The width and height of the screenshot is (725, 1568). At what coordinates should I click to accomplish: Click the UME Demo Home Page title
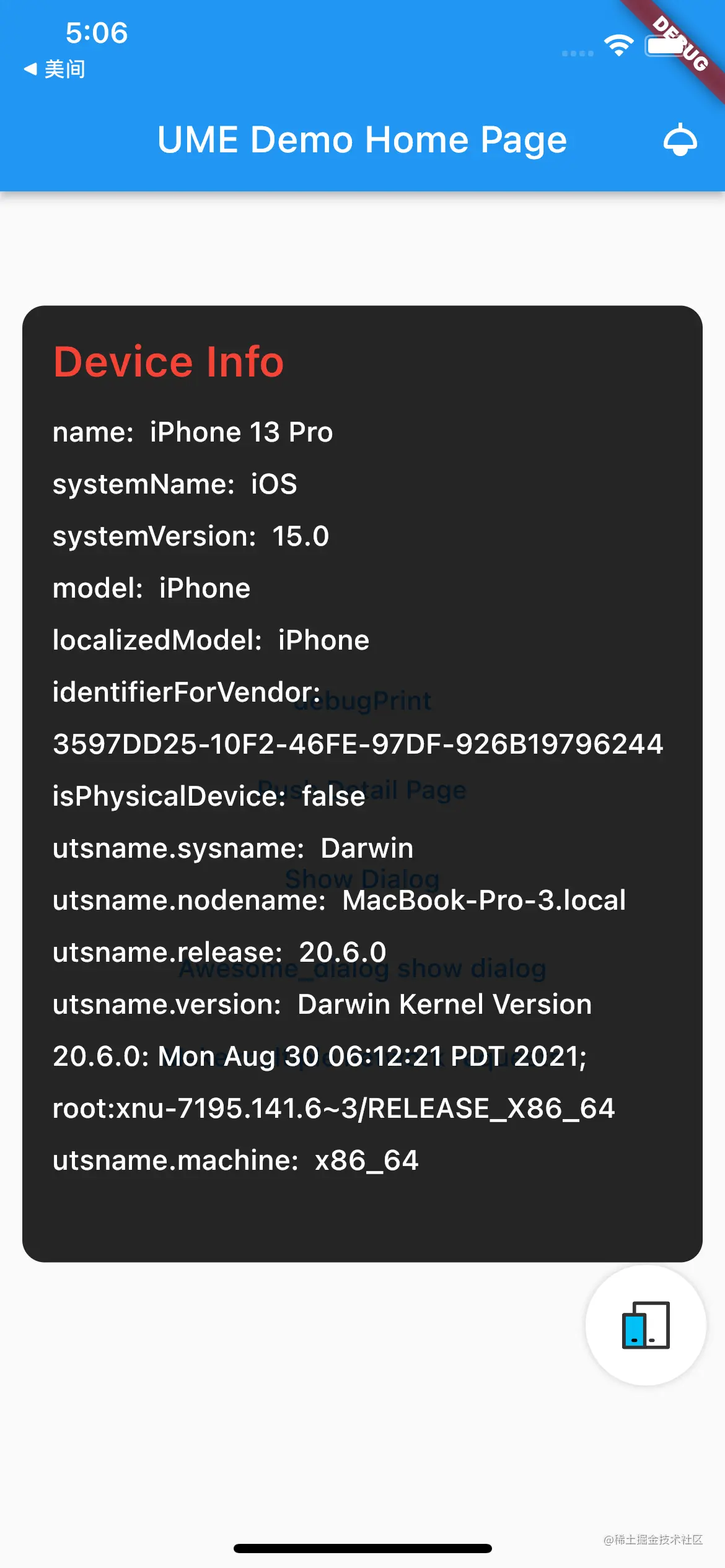tap(362, 140)
